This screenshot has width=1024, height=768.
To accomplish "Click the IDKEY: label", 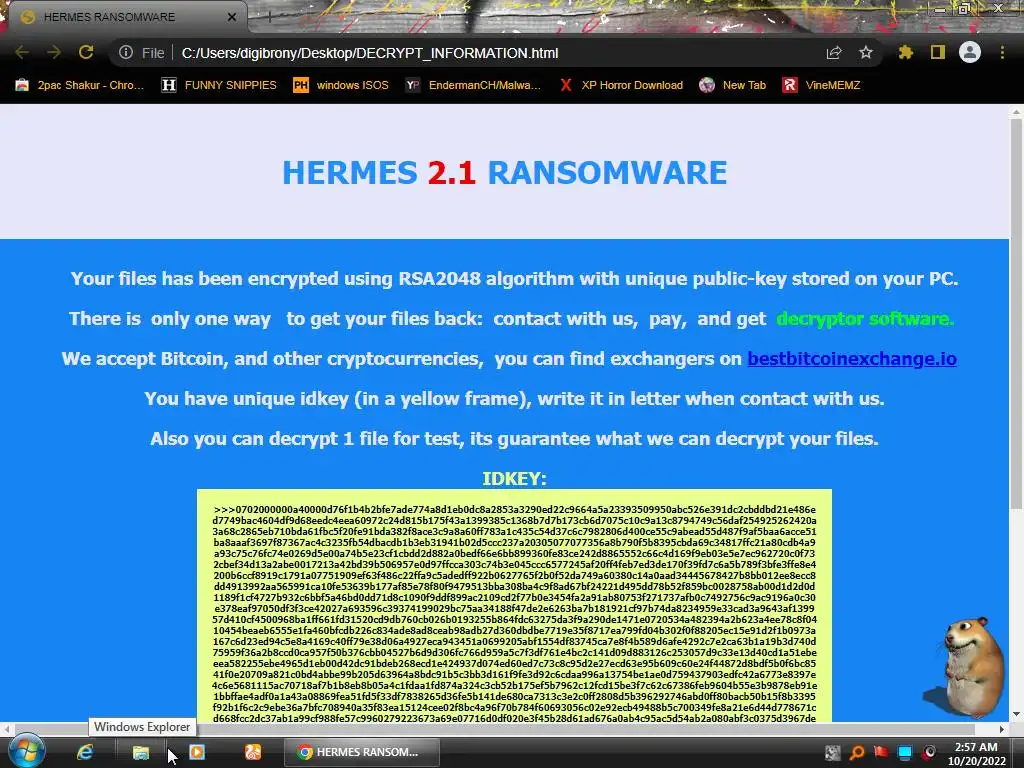I will [514, 479].
